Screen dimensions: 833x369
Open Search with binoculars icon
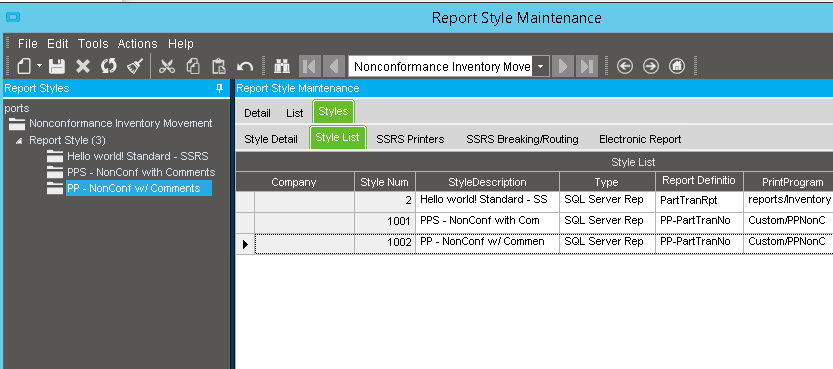pos(282,66)
